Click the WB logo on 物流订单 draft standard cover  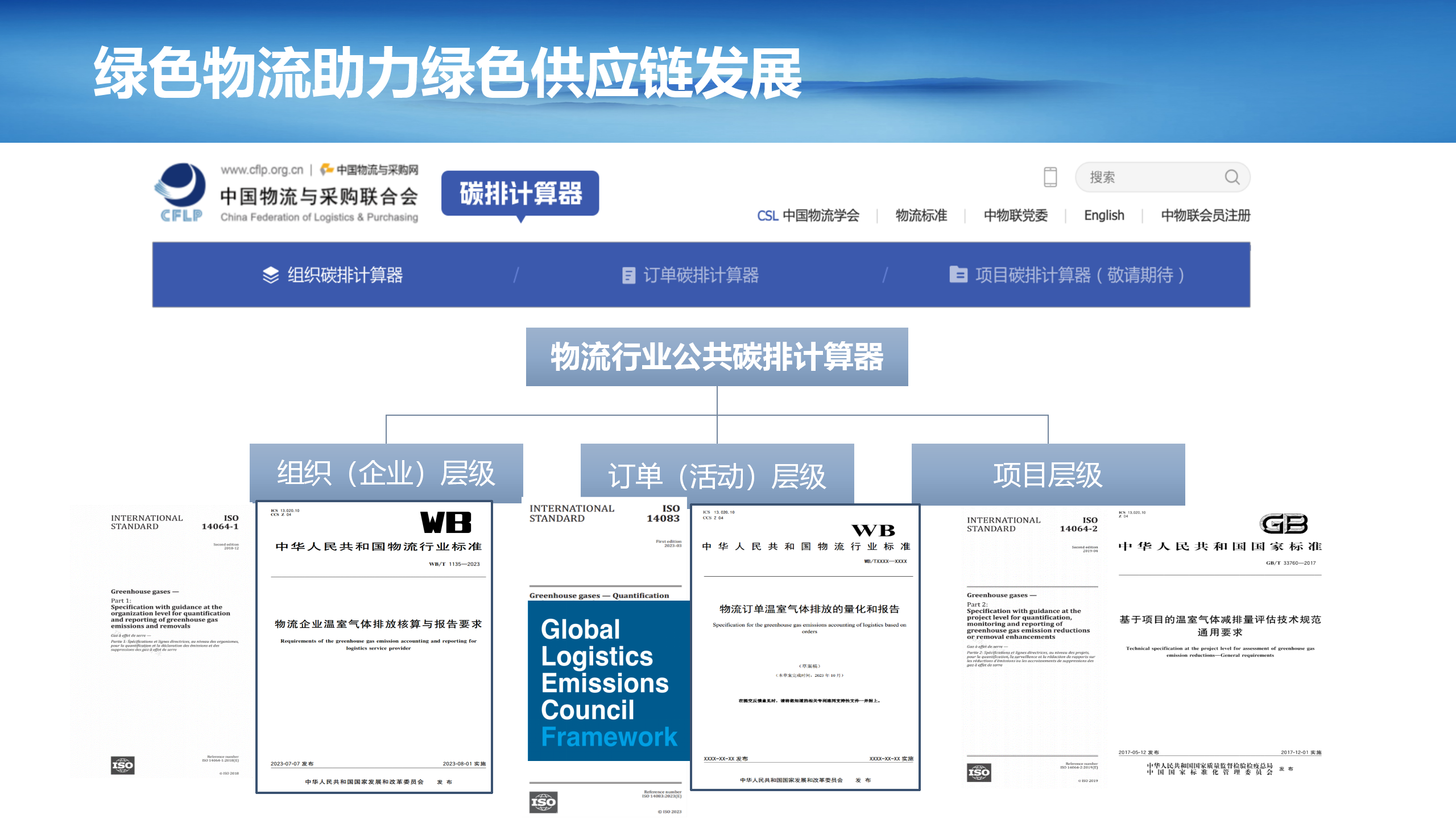coord(874,531)
